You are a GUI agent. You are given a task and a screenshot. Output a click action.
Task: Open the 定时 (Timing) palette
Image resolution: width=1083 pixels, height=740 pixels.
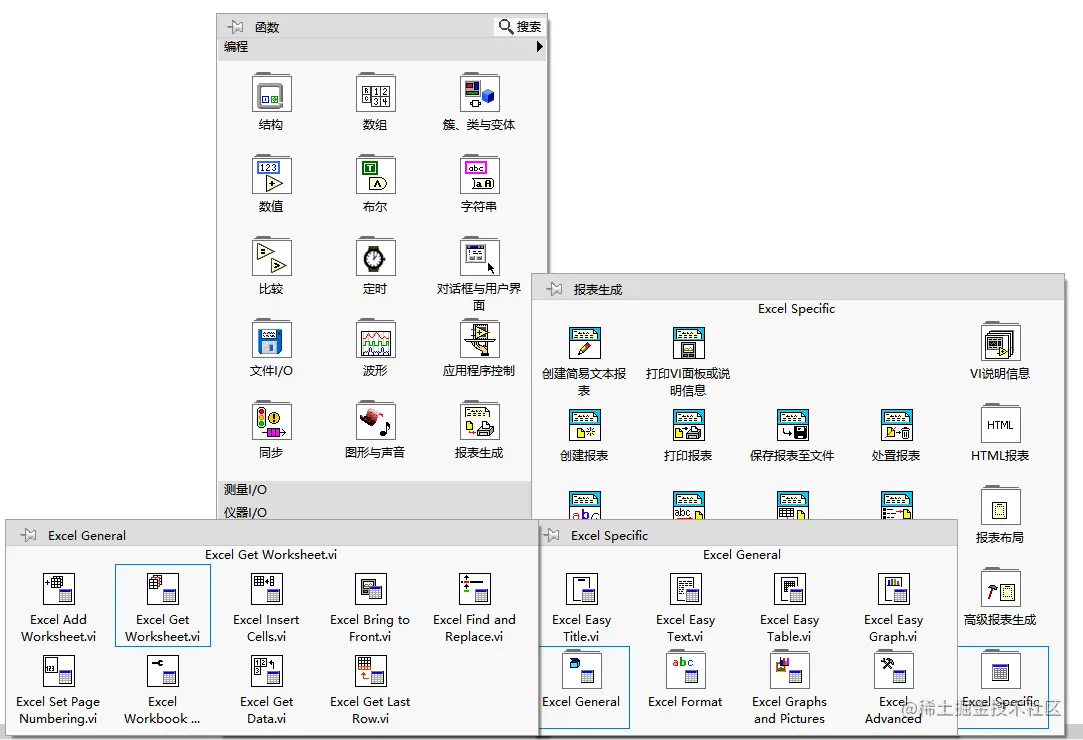[x=376, y=258]
